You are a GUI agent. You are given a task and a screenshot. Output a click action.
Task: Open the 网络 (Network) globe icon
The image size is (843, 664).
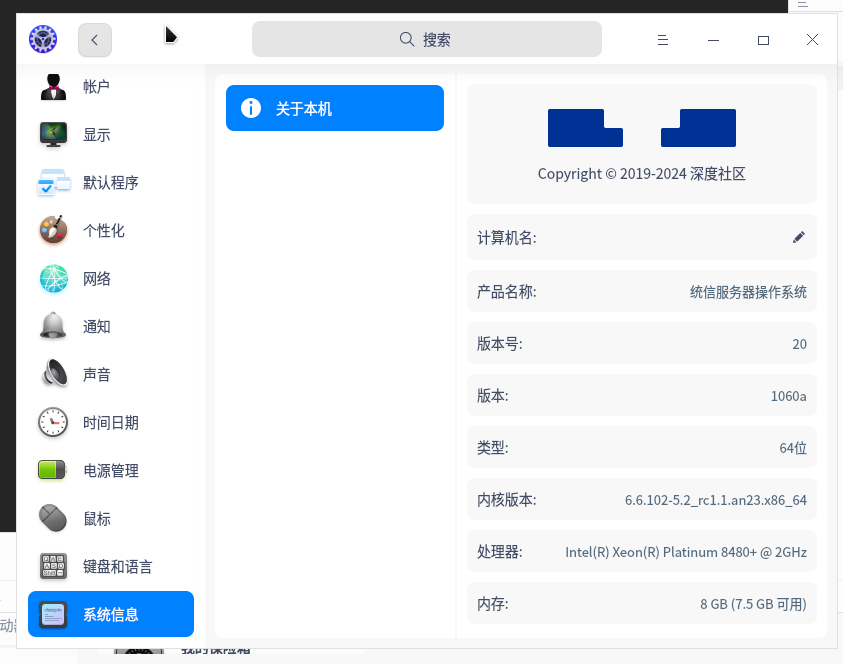pyautogui.click(x=53, y=279)
